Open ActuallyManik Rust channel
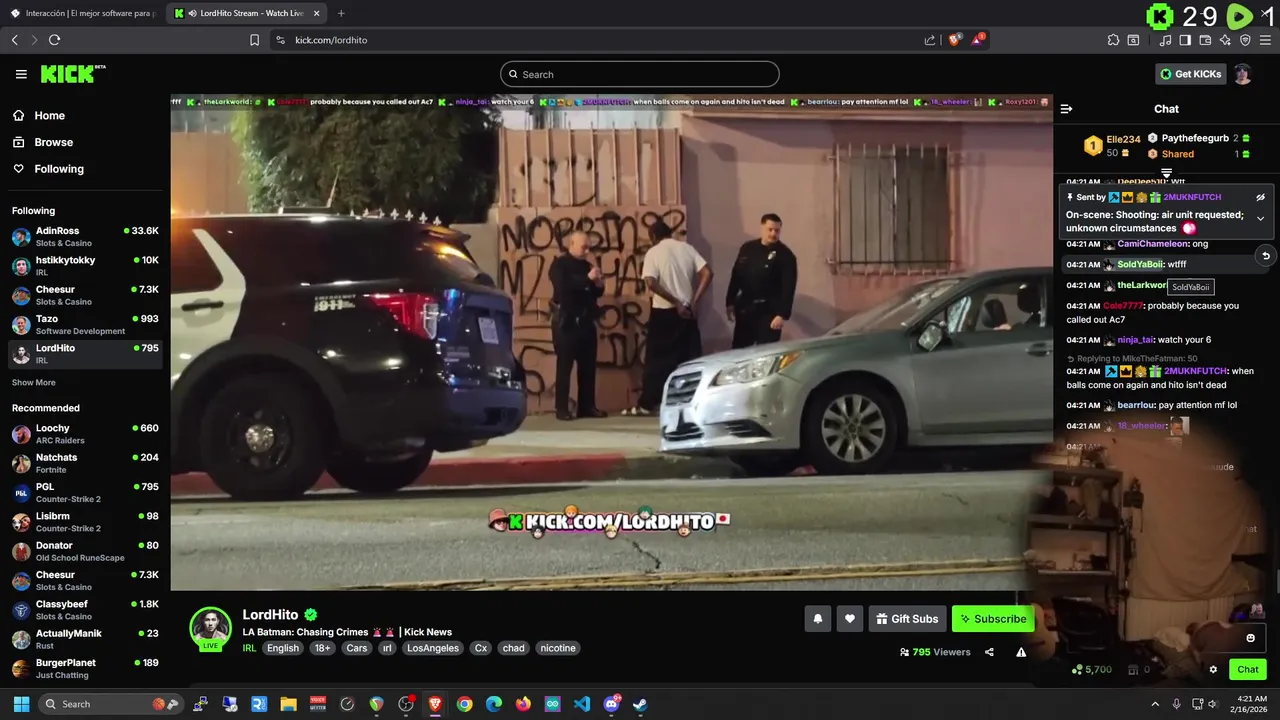Viewport: 1280px width, 720px height. pyautogui.click(x=85, y=639)
